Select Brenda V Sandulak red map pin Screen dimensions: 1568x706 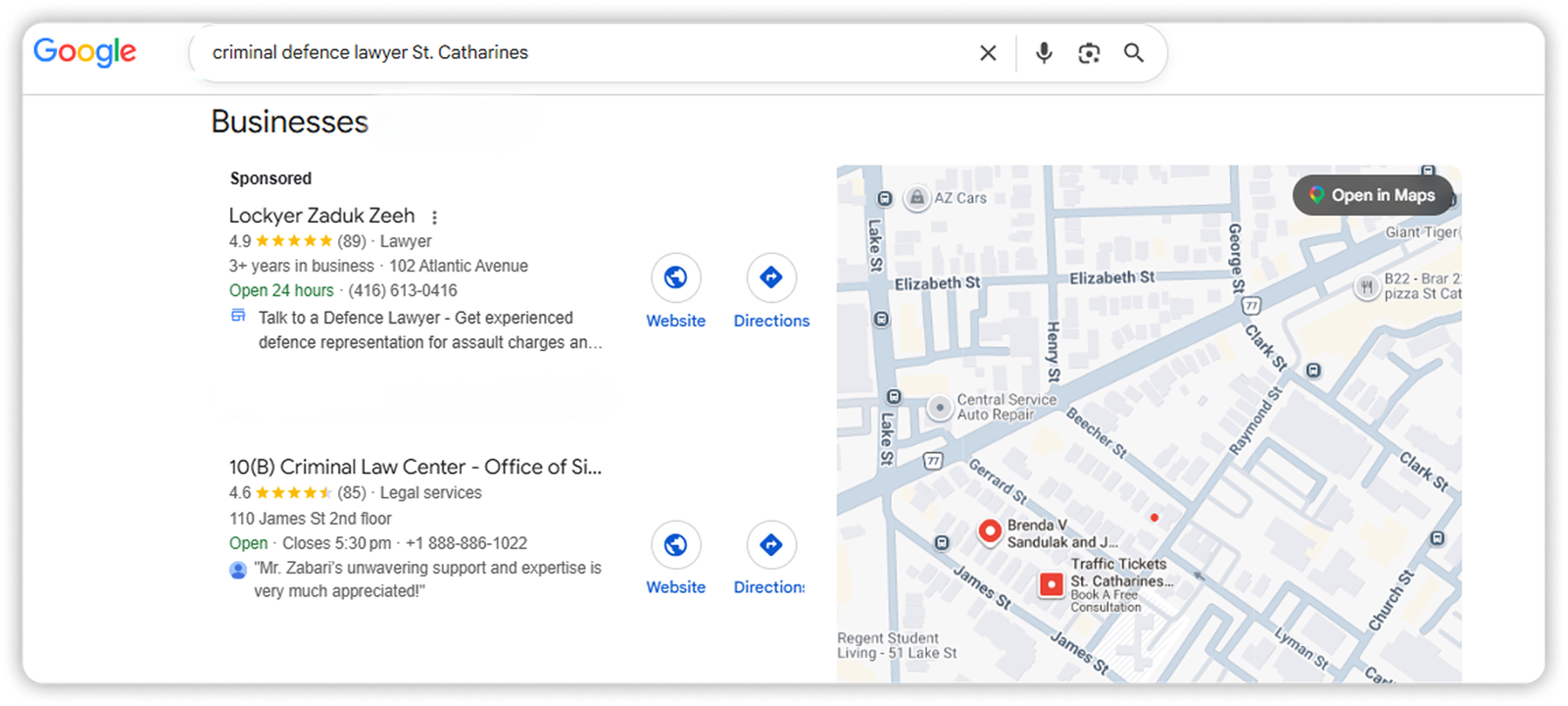[990, 531]
